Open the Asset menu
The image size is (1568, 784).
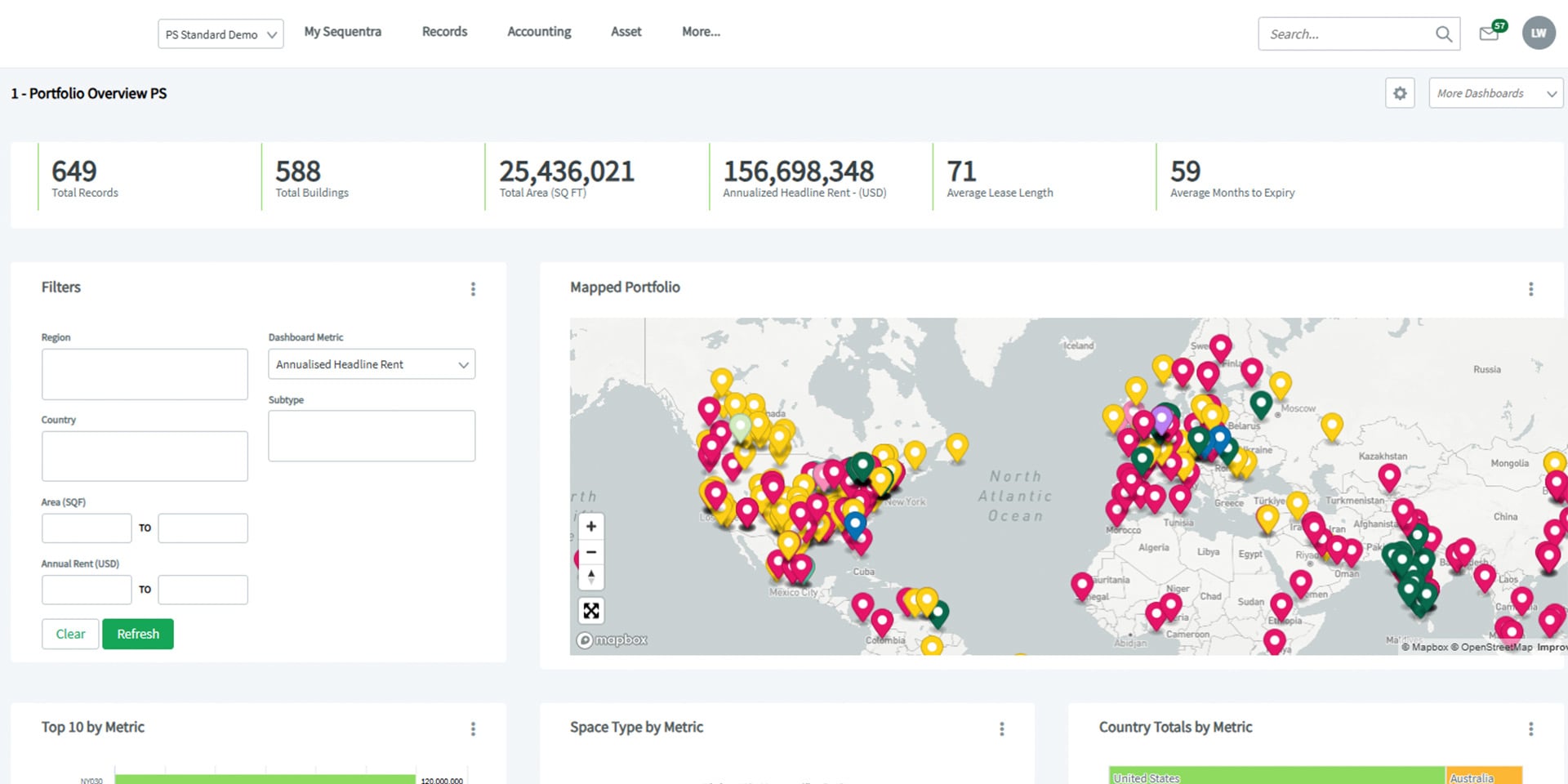[626, 32]
